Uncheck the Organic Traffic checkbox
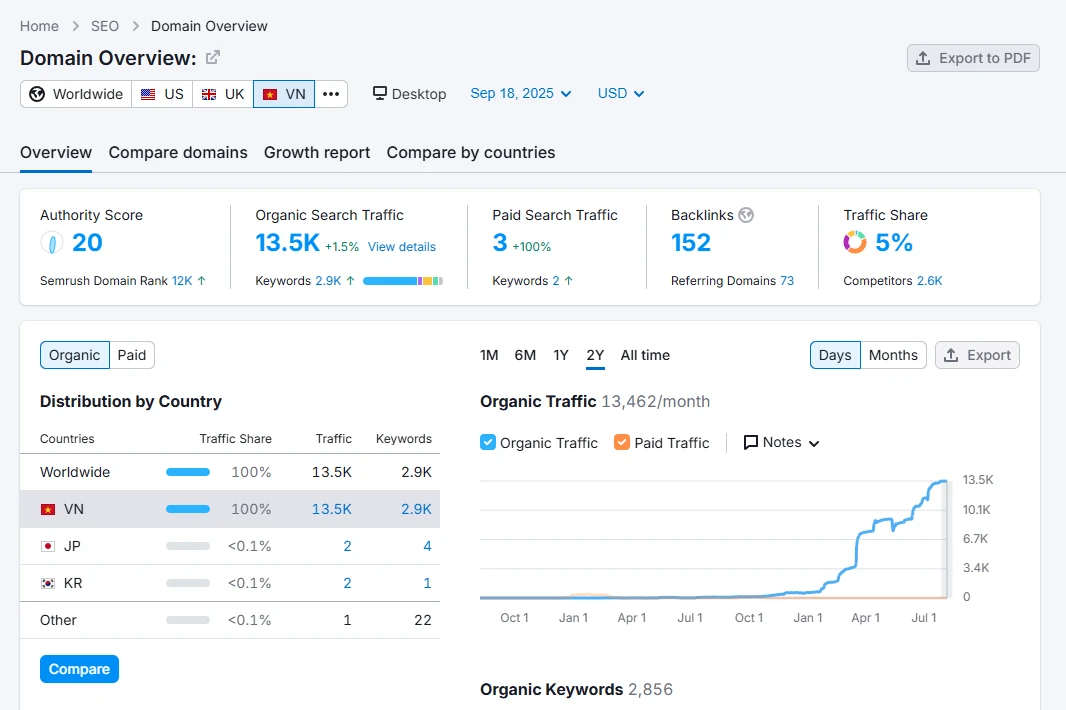 click(488, 442)
